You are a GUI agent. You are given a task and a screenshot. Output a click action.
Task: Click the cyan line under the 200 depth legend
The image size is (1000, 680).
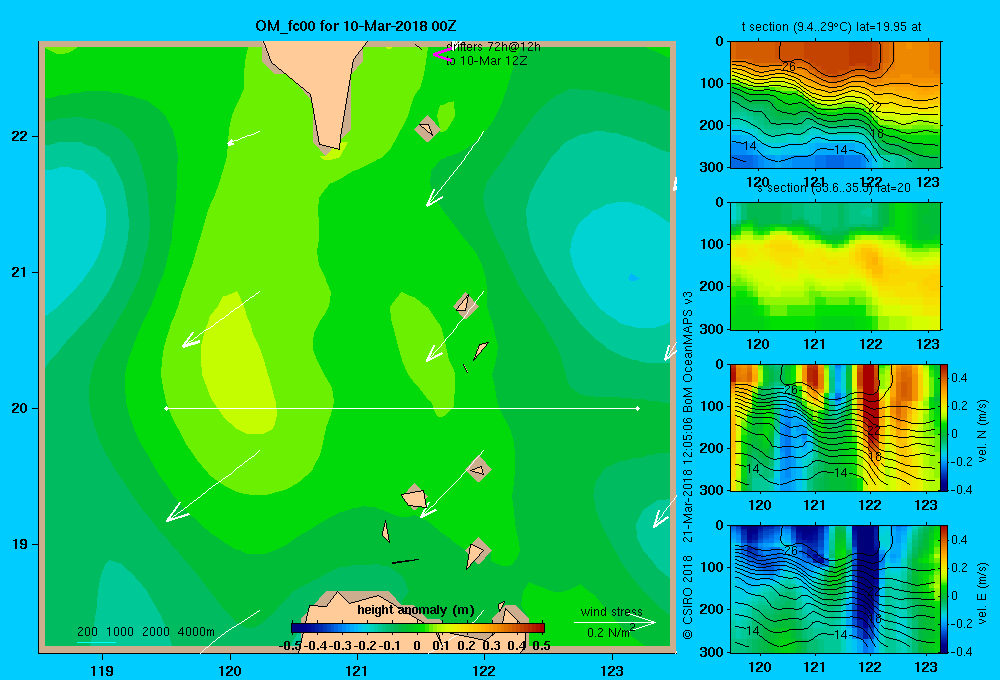pyautogui.click(x=96, y=642)
